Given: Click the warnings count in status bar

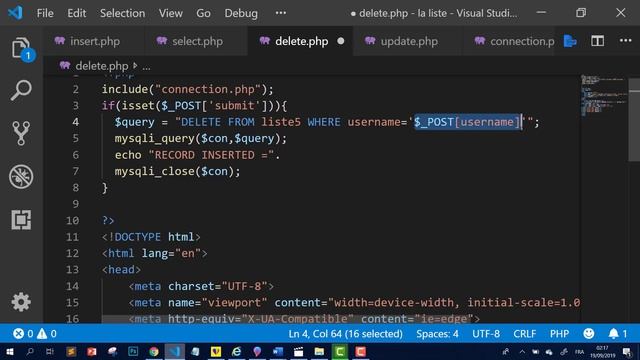Looking at the screenshot, I should click(x=47, y=334).
